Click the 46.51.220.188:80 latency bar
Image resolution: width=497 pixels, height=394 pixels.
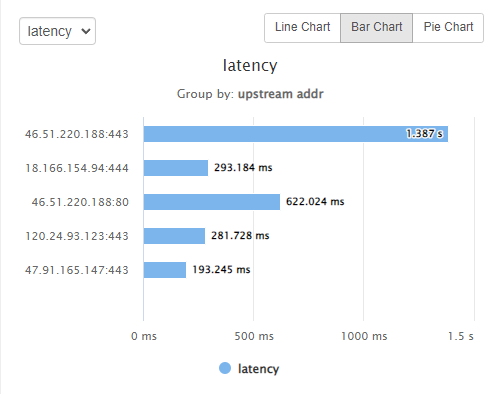212,202
